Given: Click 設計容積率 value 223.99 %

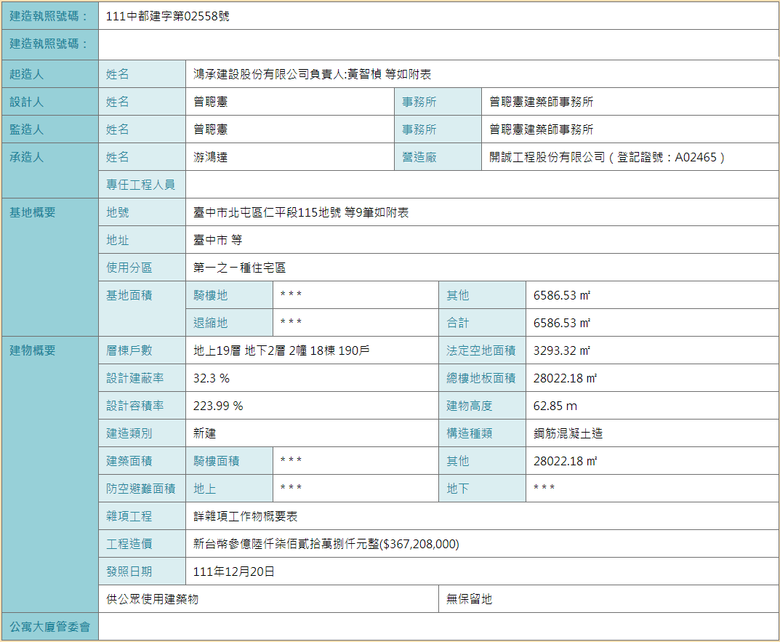Looking at the screenshot, I should click(218, 406).
